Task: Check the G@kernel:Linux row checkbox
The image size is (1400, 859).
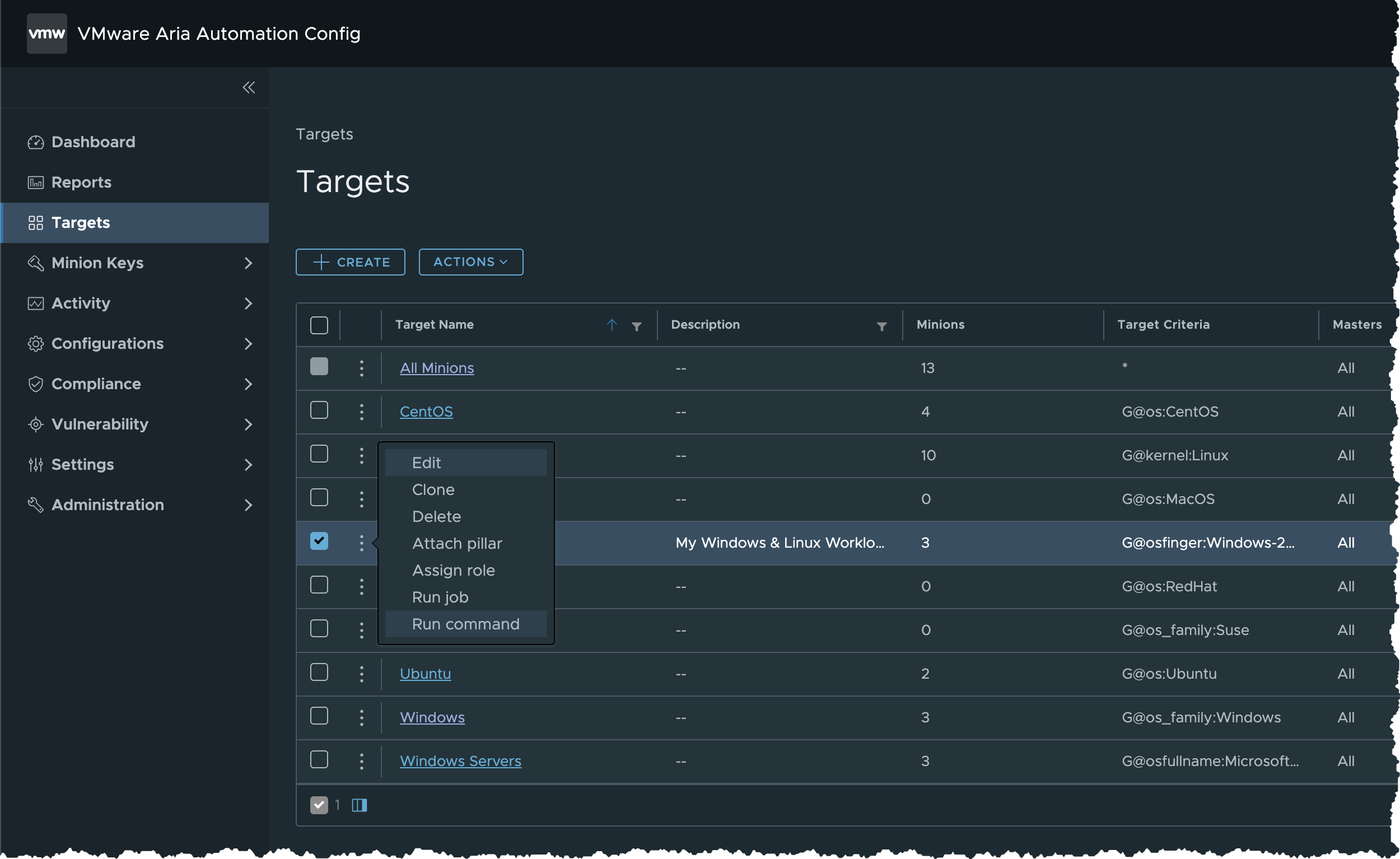Action: (x=319, y=454)
